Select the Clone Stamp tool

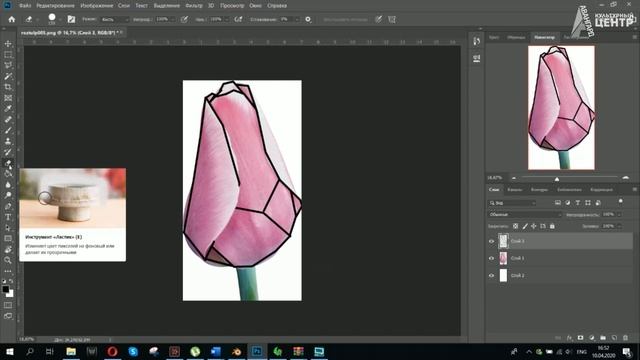click(x=8, y=141)
